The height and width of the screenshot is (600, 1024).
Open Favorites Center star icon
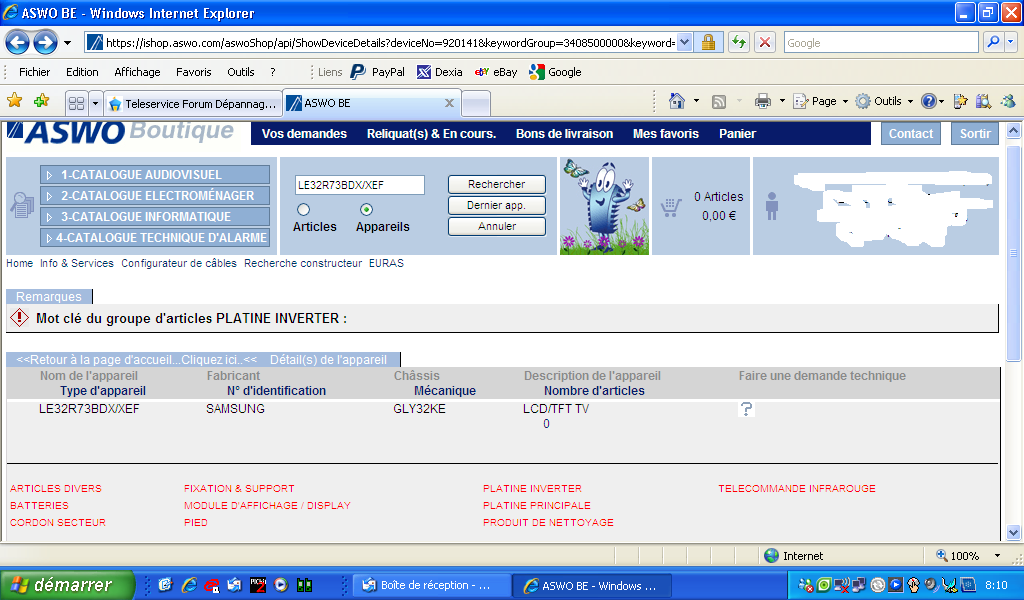click(x=14, y=101)
